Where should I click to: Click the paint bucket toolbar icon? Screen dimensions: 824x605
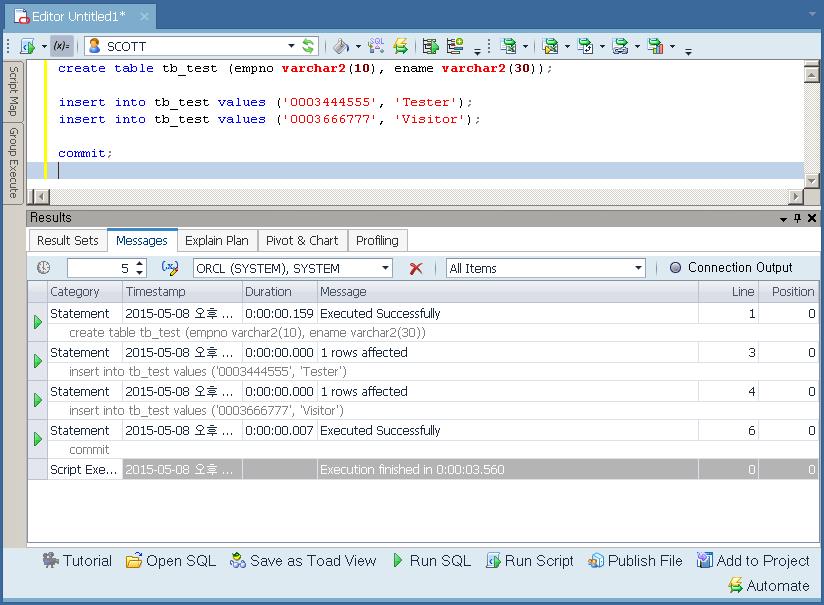click(x=340, y=46)
